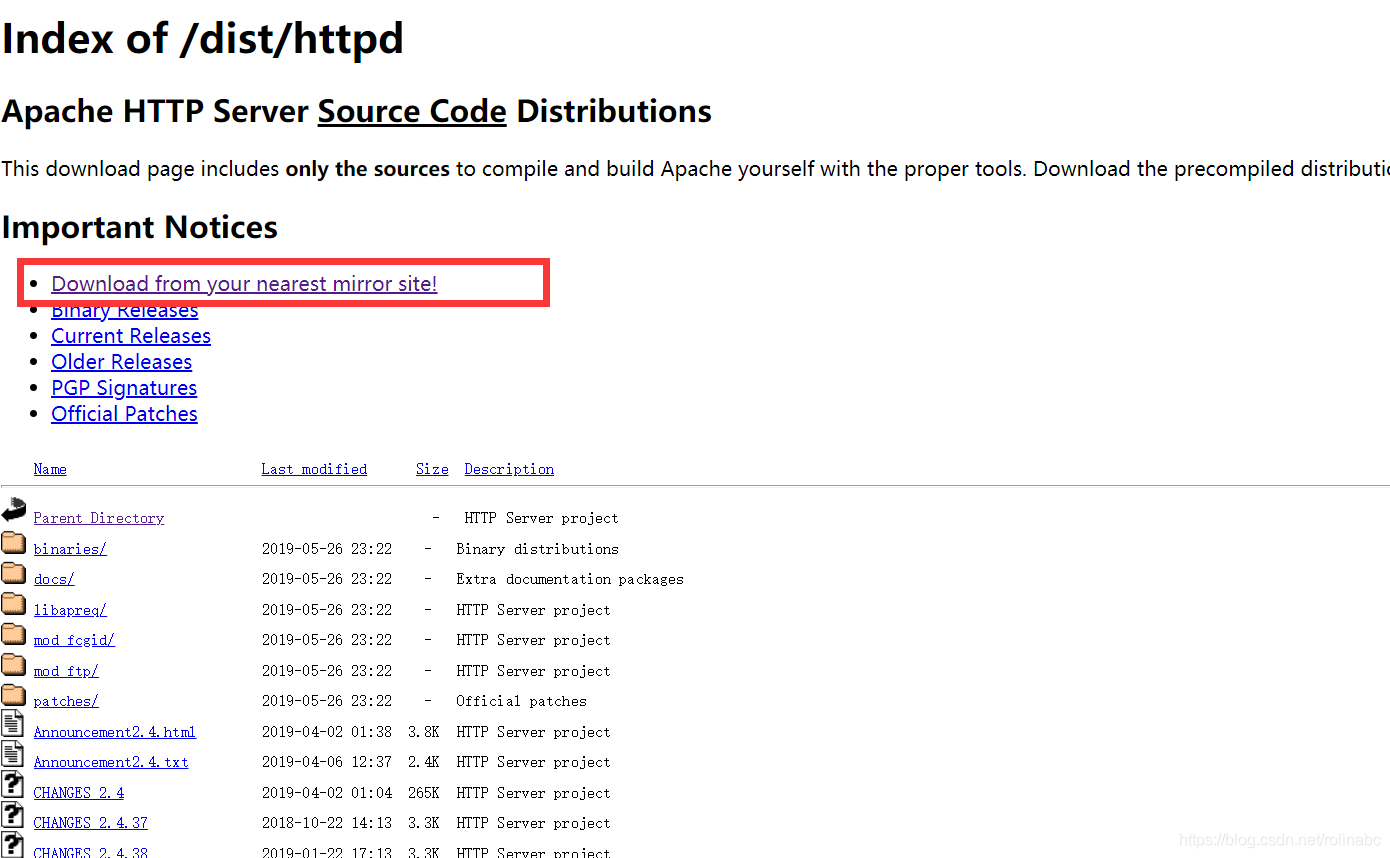Screen dimensions: 1390x858
Task: Click the folder icon beside mod_fcgid/
Action: click(x=14, y=634)
